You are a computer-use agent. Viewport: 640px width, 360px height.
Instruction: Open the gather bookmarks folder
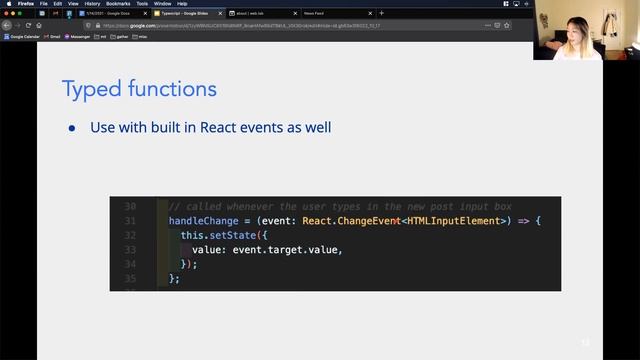[119, 37]
